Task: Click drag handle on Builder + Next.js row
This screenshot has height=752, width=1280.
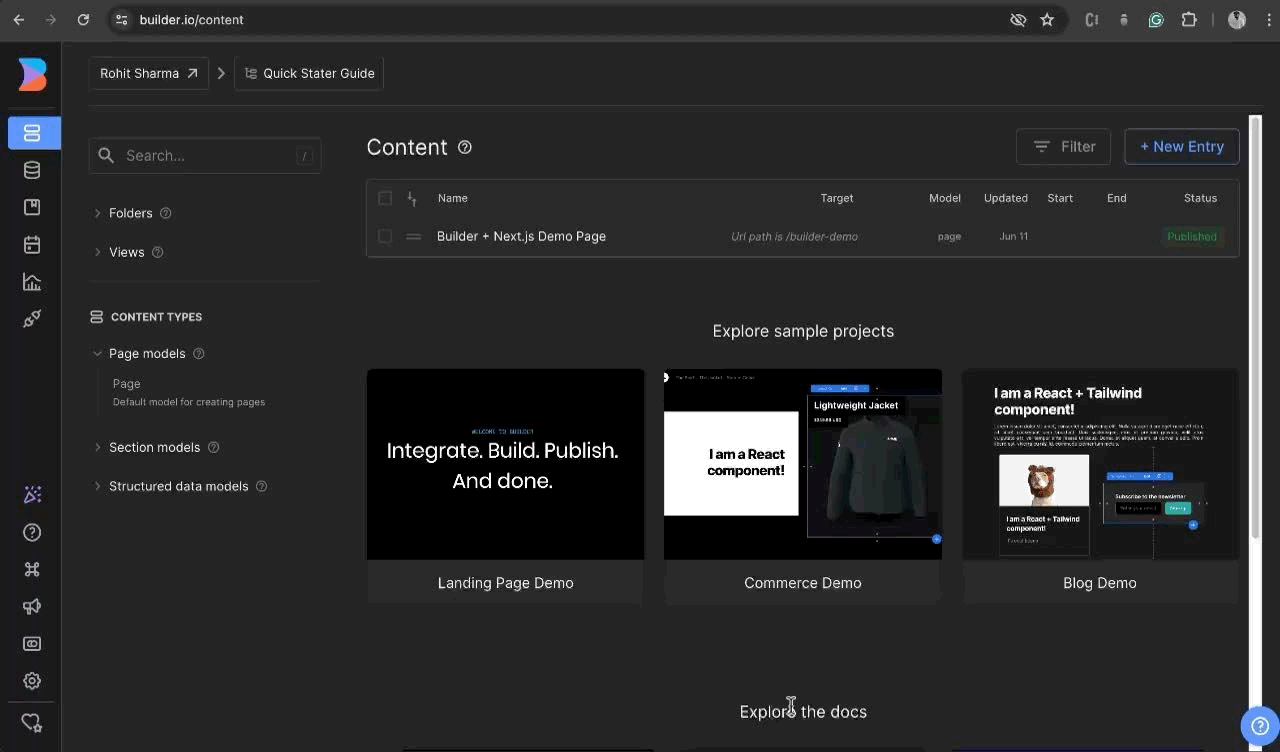Action: [413, 237]
